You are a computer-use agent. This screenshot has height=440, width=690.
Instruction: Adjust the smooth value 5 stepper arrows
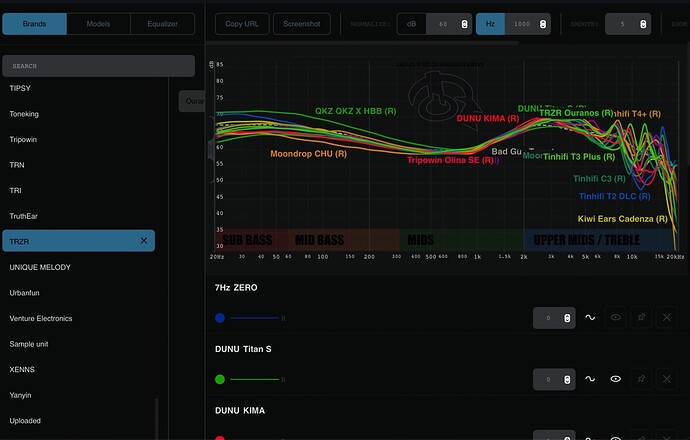(x=643, y=24)
